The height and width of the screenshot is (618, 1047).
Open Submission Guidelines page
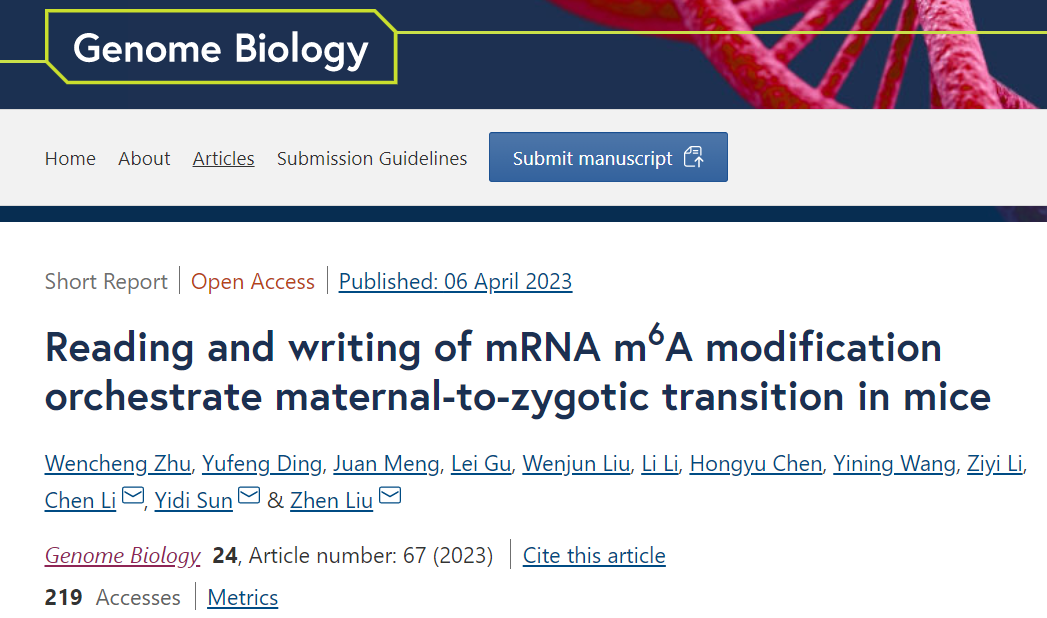click(372, 158)
